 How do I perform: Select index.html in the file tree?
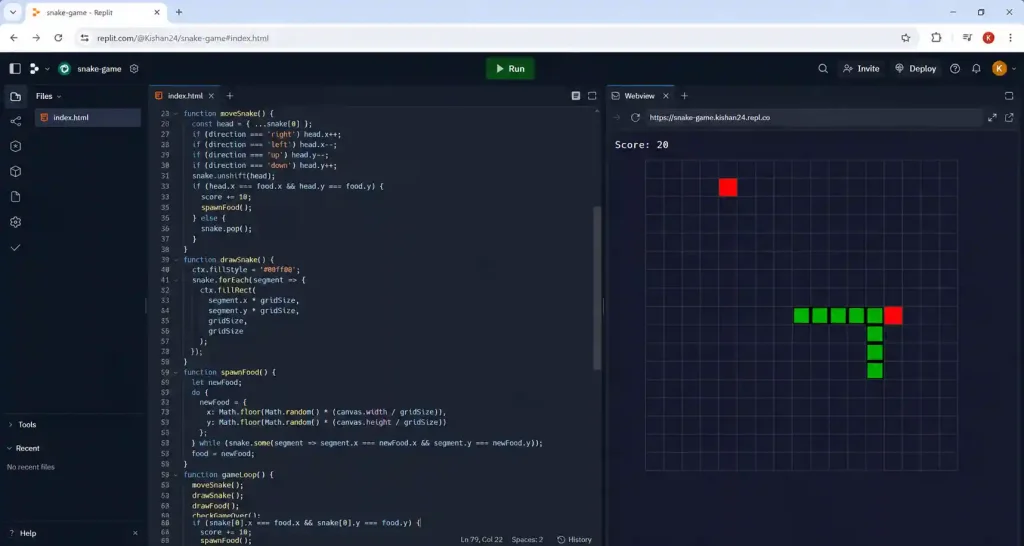88,118
